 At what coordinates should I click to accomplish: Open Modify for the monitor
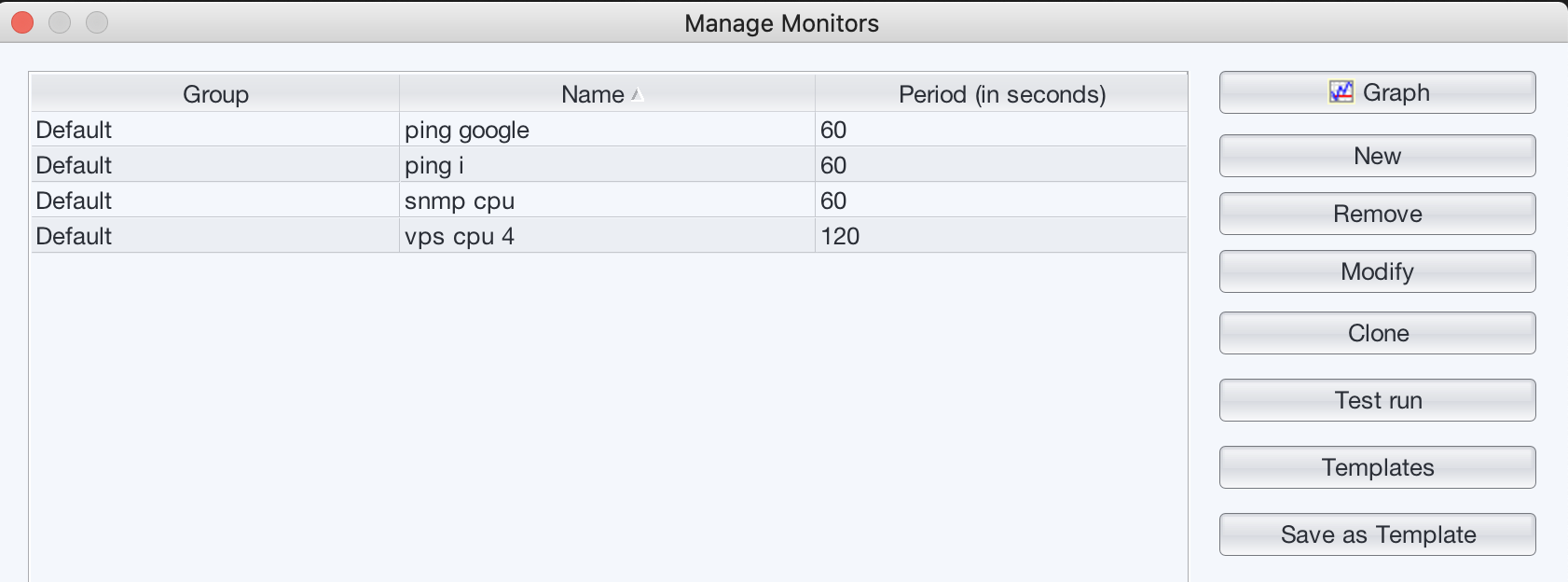pyautogui.click(x=1377, y=271)
